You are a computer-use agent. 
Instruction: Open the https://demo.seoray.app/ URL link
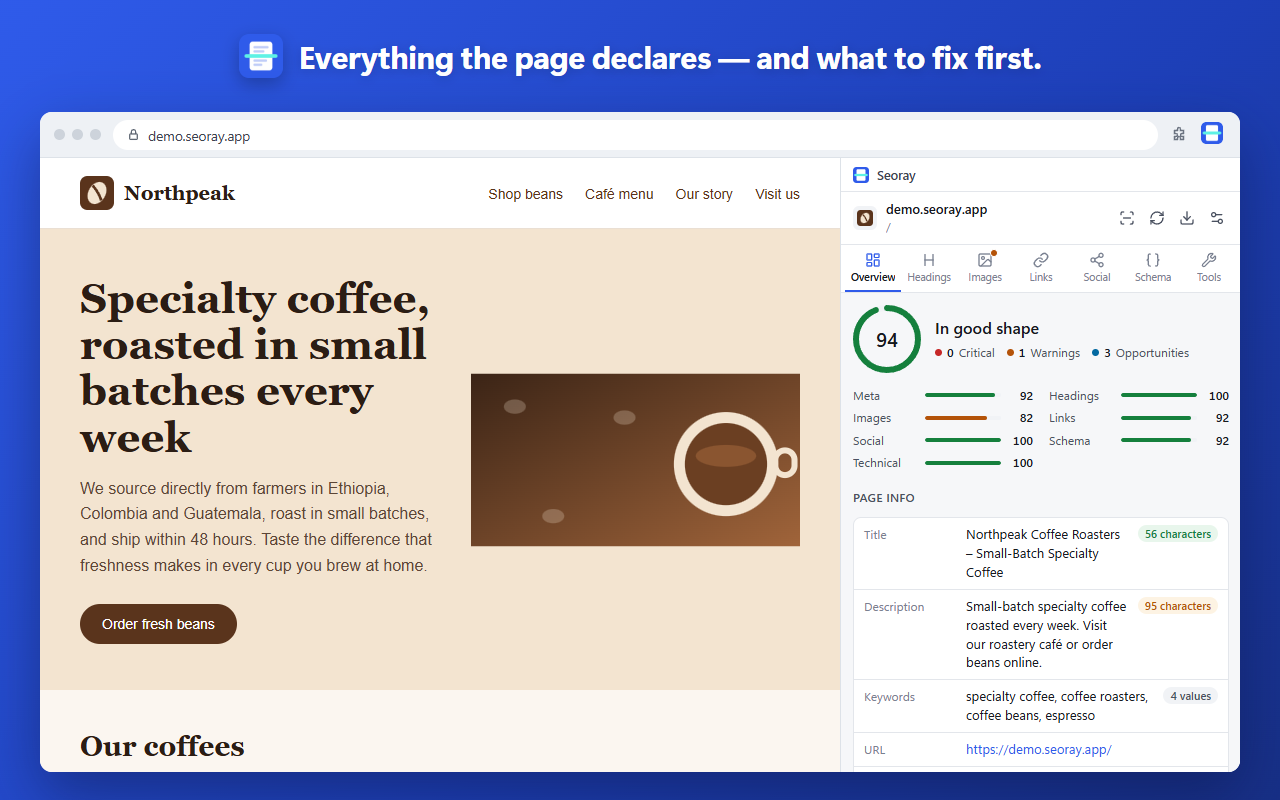click(x=1038, y=749)
